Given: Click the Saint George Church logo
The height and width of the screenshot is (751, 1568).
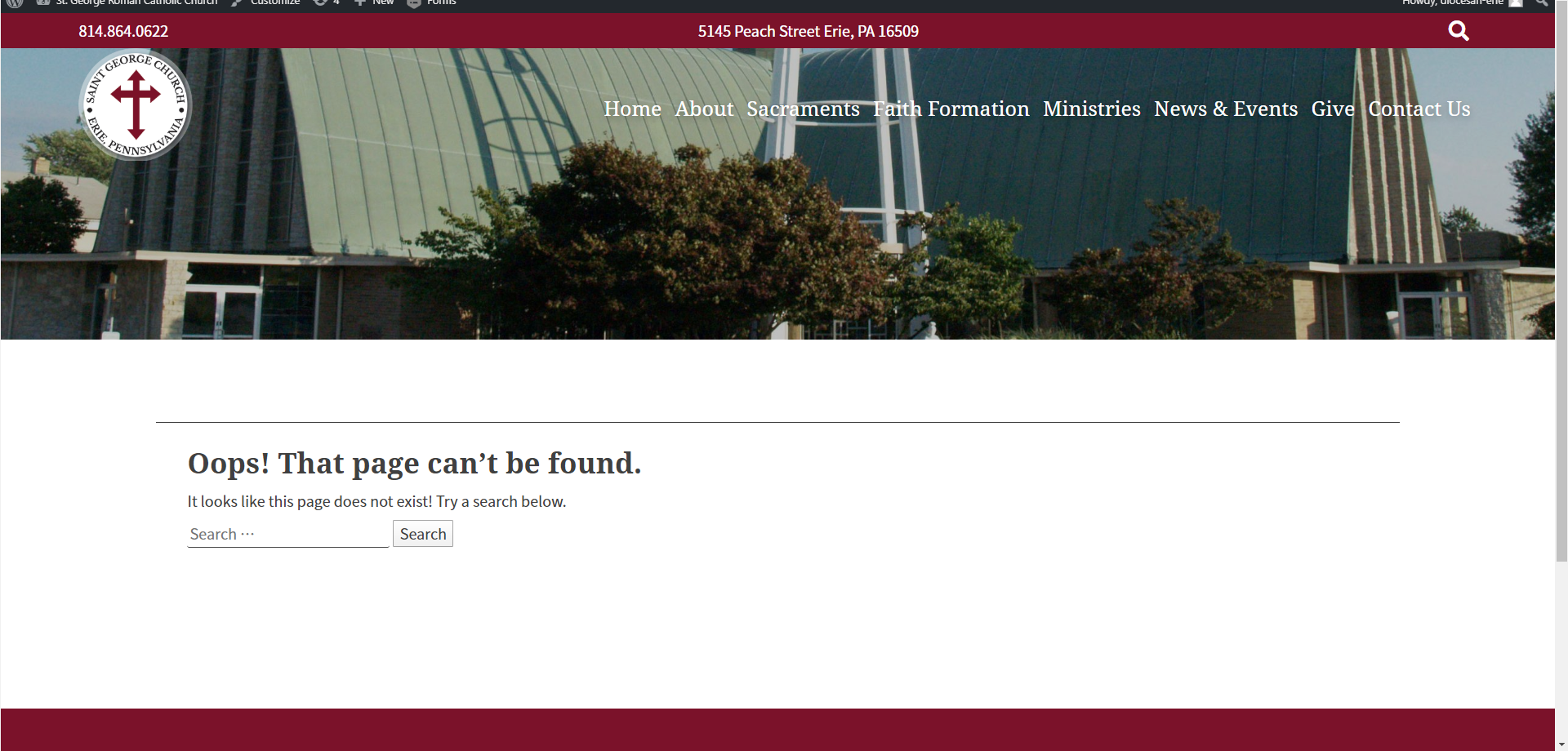Looking at the screenshot, I should point(135,104).
